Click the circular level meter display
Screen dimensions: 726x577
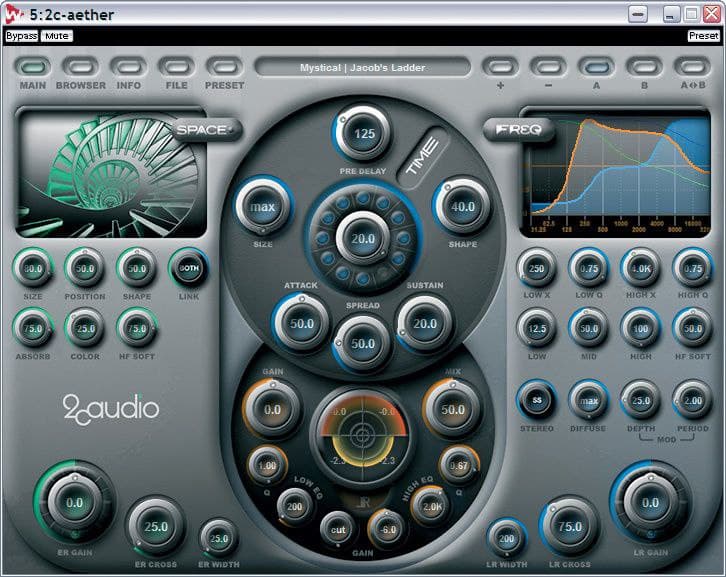coord(363,435)
